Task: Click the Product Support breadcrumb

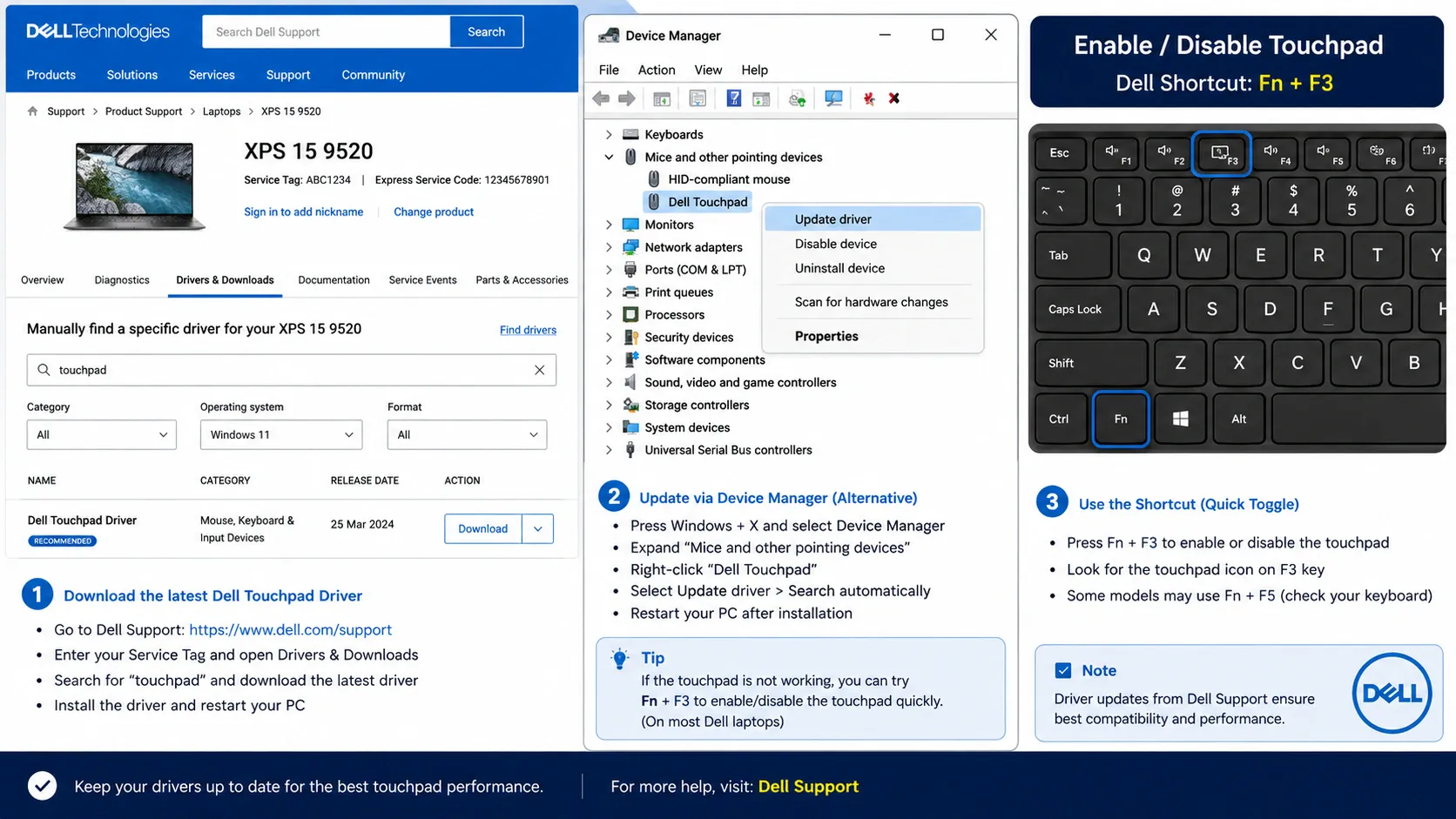Action: coord(144,111)
